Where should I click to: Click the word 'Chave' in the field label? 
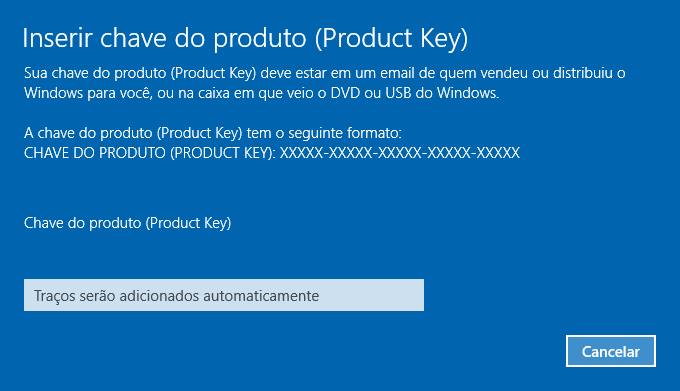[43, 223]
